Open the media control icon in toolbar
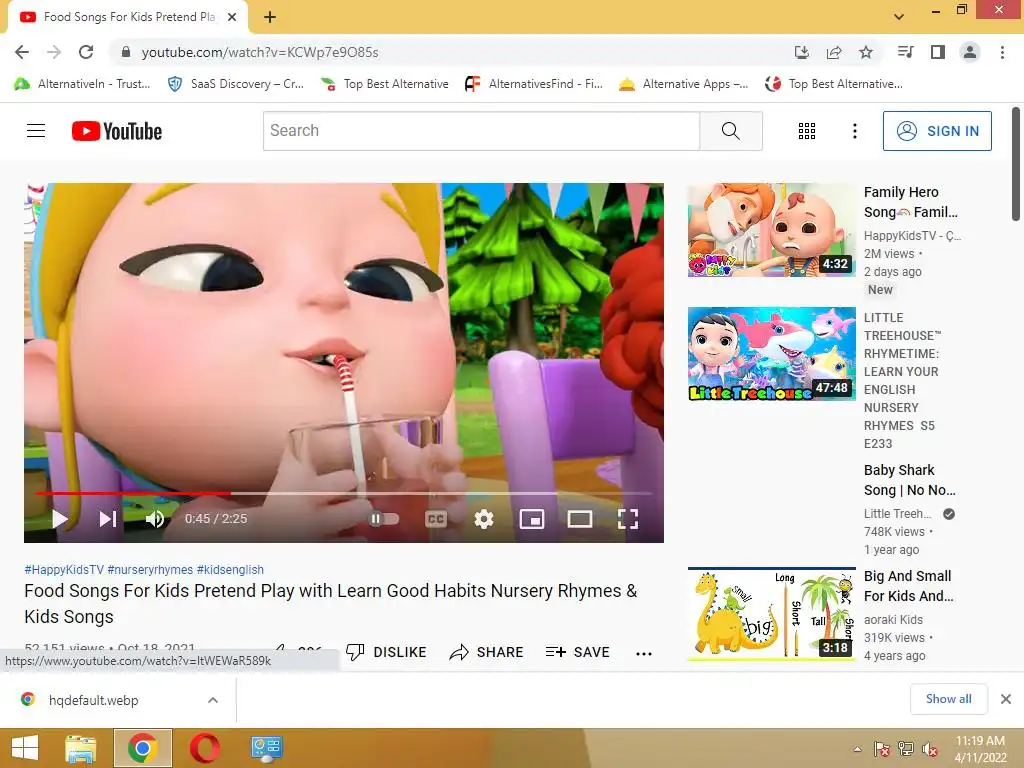 (x=905, y=52)
